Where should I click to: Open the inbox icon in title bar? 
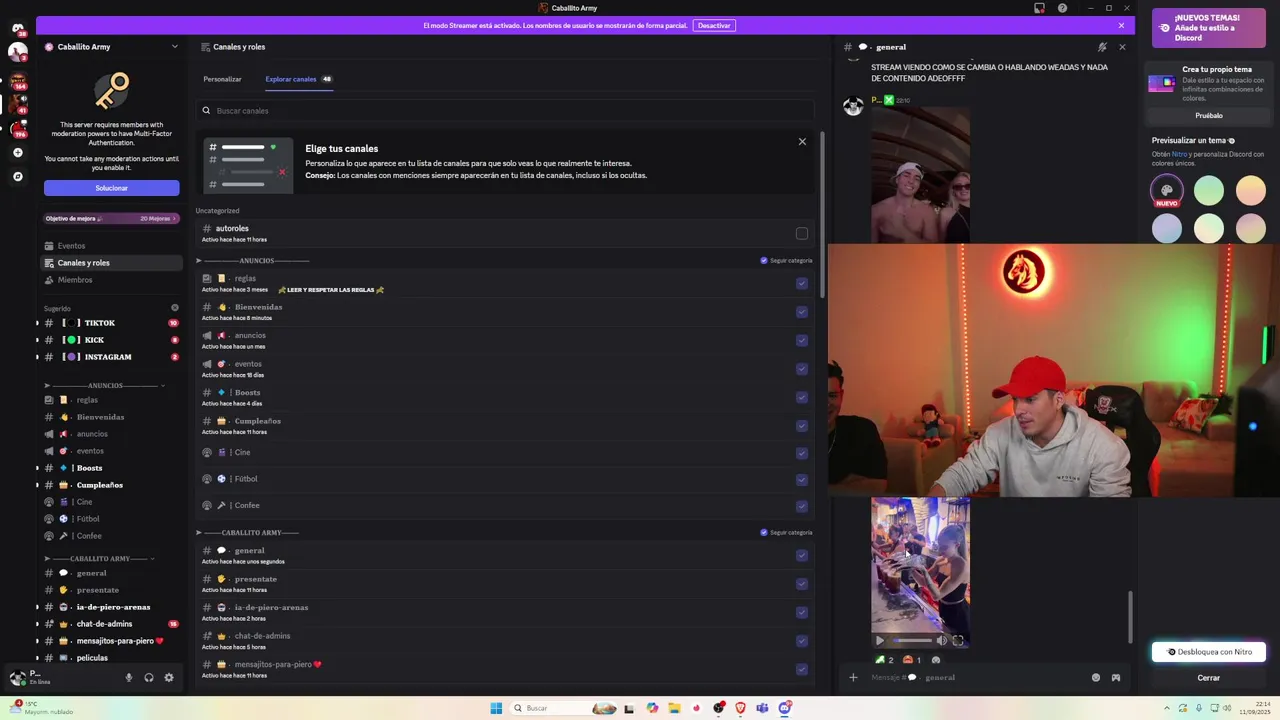point(1039,8)
